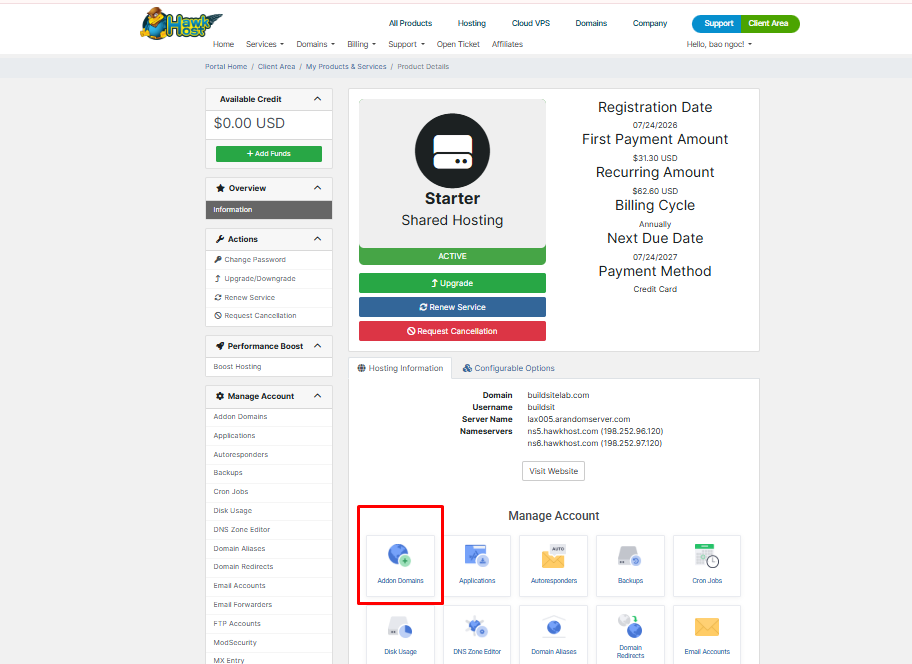
Task: Open the Affiliates link
Action: tap(507, 44)
